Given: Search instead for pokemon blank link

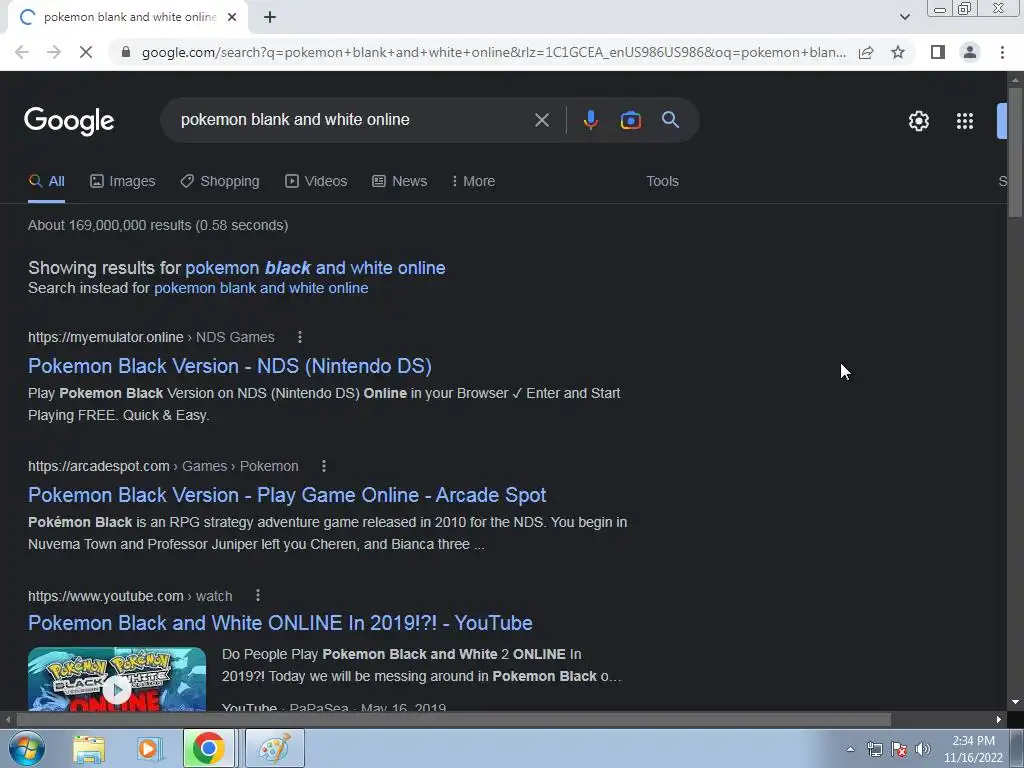Looking at the screenshot, I should click(261, 288).
